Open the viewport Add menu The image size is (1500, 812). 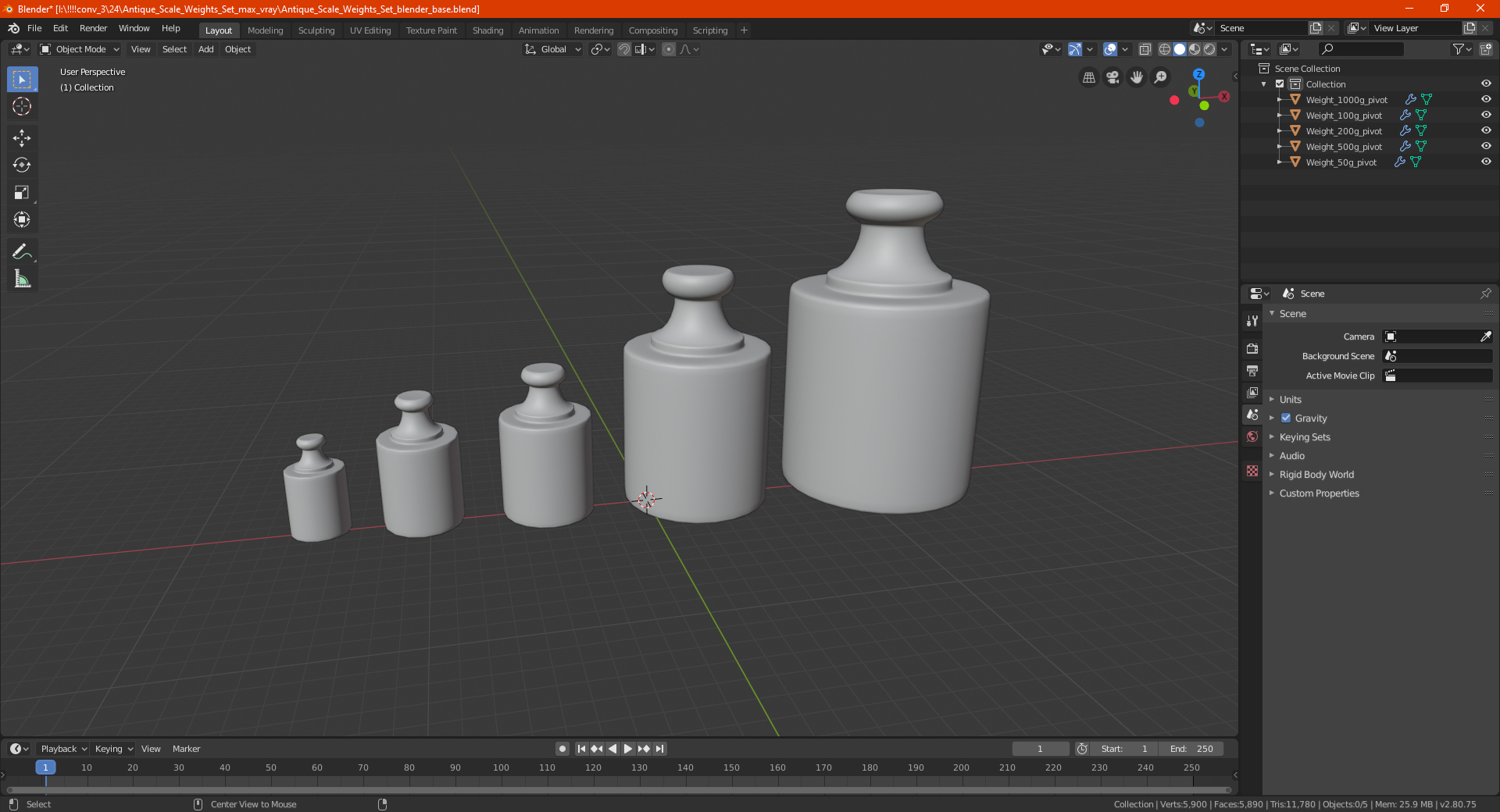[205, 49]
